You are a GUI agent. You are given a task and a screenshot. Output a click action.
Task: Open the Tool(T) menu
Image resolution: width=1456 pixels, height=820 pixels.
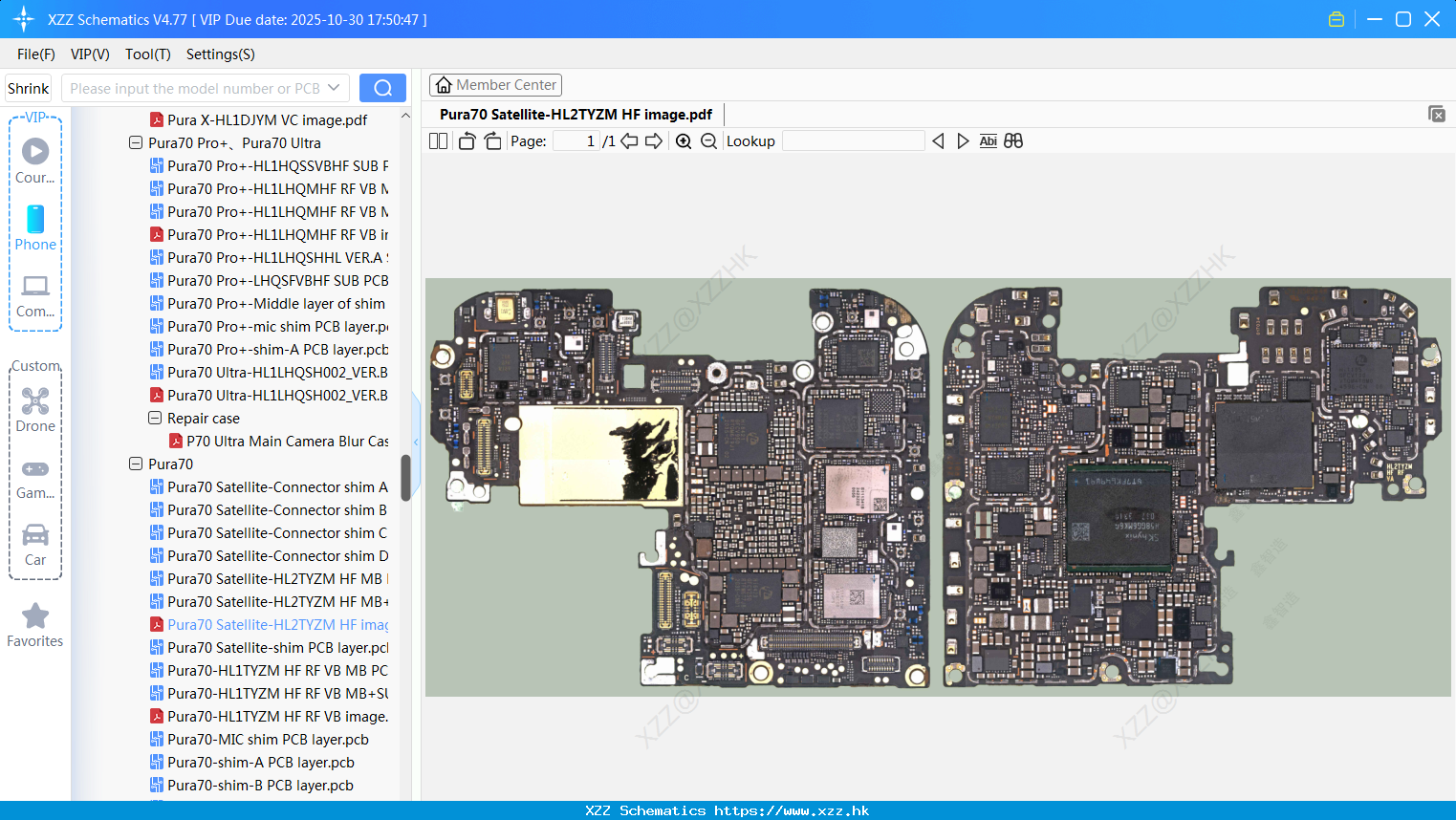[148, 54]
